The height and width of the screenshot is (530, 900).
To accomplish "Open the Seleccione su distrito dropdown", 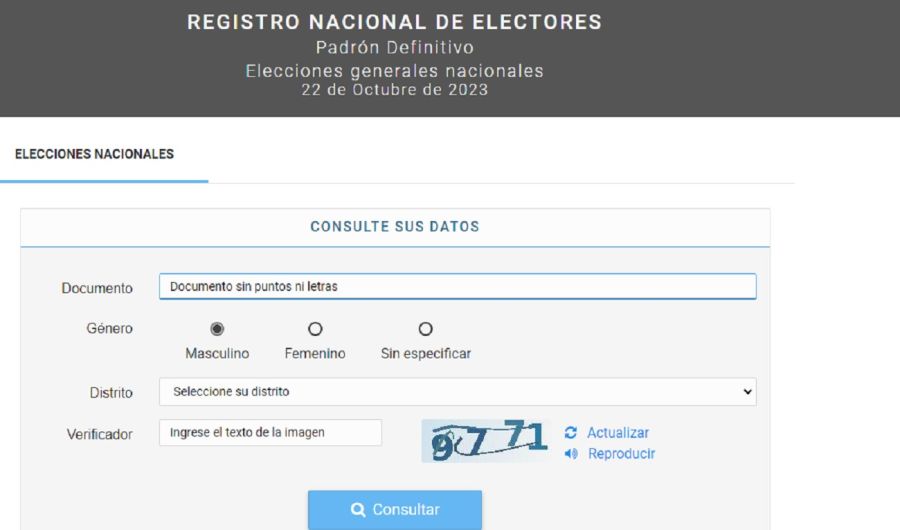I will (x=457, y=392).
